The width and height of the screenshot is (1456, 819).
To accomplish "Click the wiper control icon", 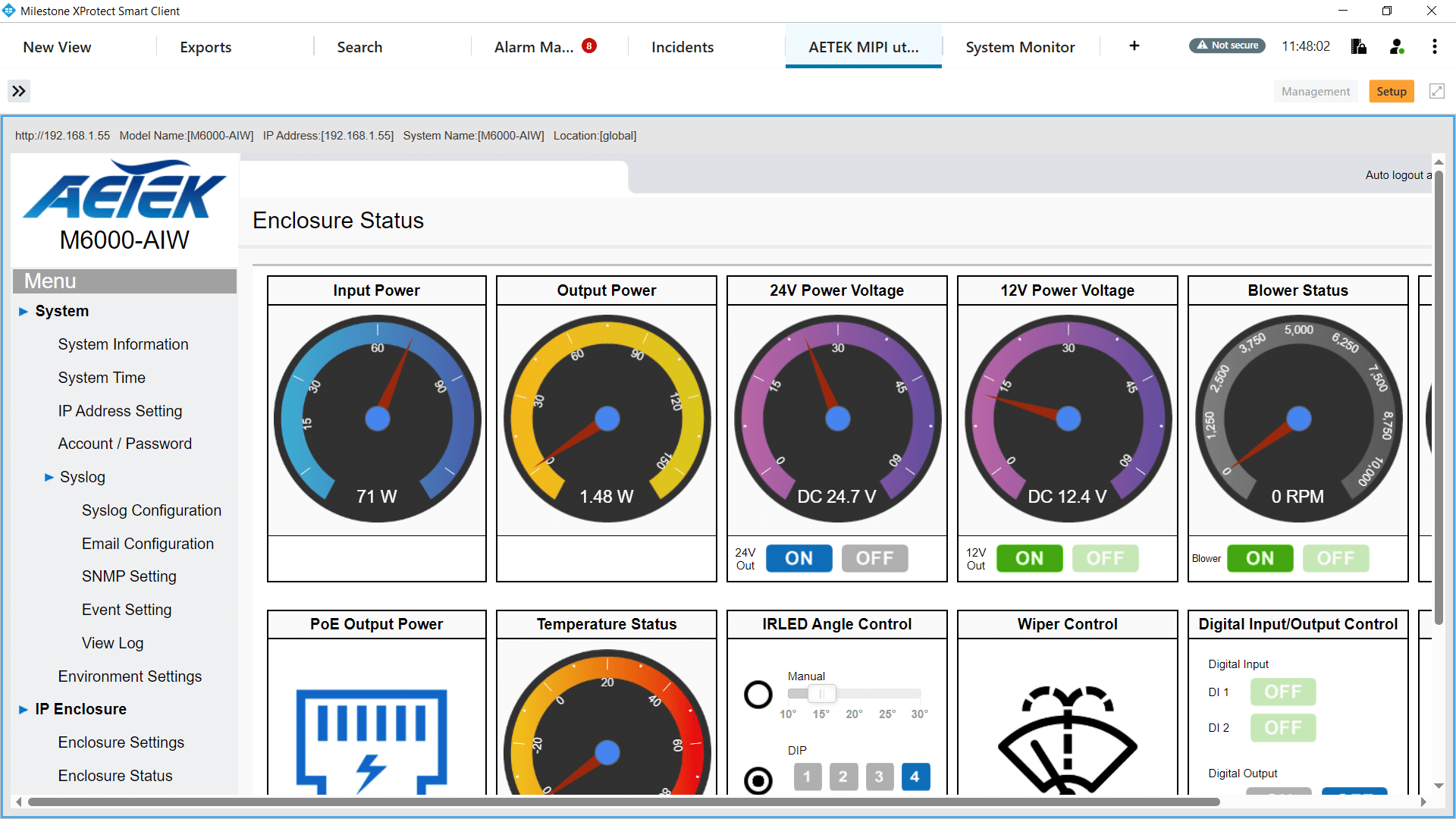I will (x=1068, y=739).
